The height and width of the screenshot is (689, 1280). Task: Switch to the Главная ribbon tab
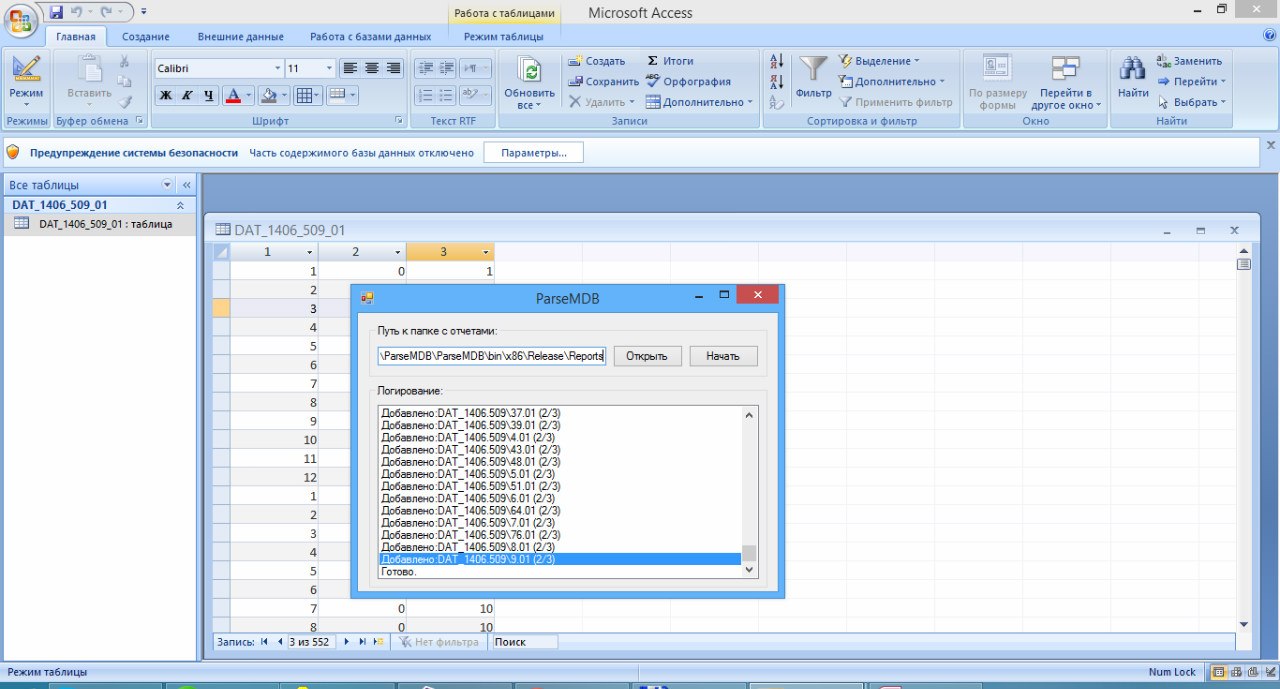pyautogui.click(x=76, y=37)
